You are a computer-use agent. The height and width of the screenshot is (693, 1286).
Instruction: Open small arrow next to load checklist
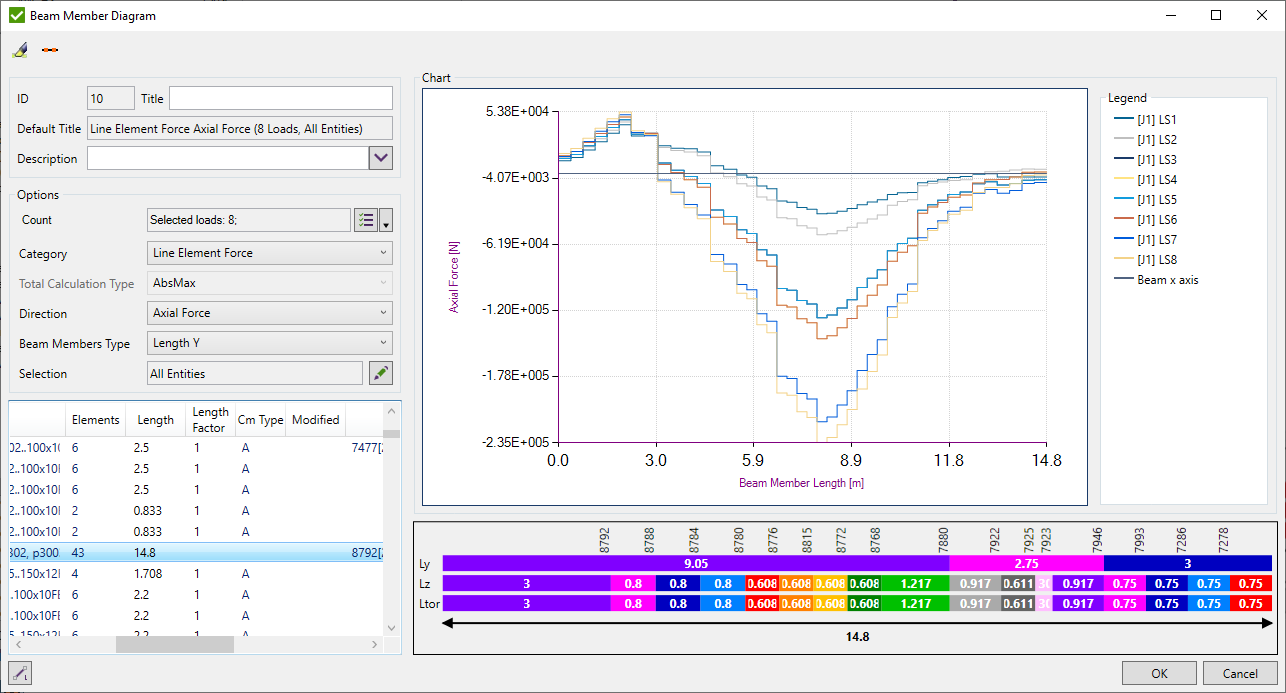[x=386, y=221]
